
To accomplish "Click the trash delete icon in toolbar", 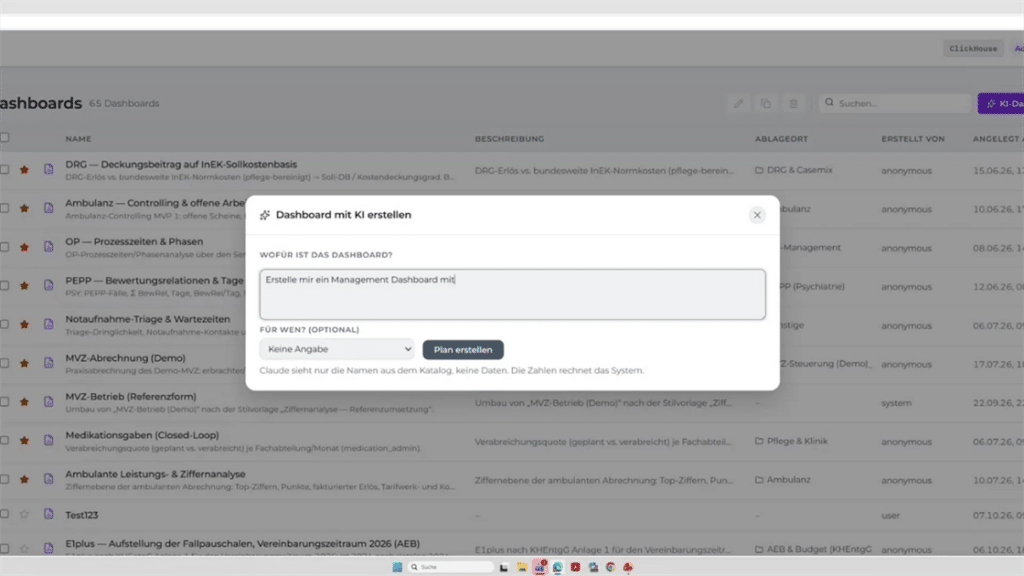I will click(793, 103).
